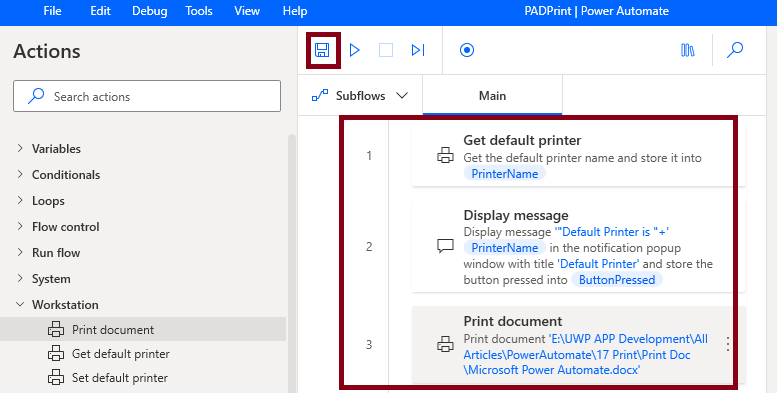
Task: Open the Debug menu
Action: click(150, 11)
